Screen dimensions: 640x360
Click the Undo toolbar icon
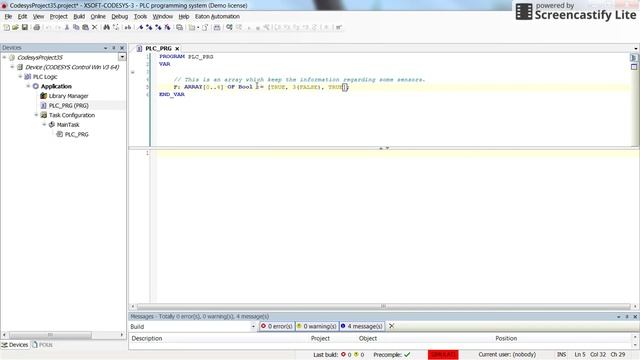48,27
